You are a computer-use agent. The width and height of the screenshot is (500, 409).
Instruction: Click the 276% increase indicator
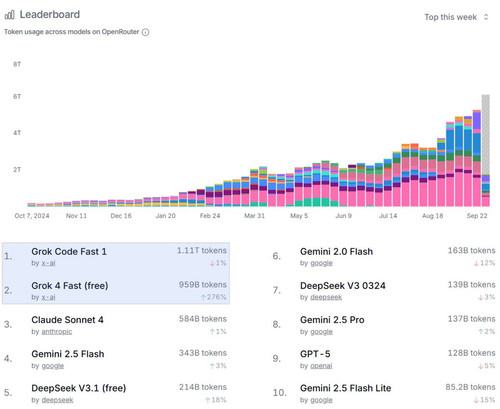(213, 297)
